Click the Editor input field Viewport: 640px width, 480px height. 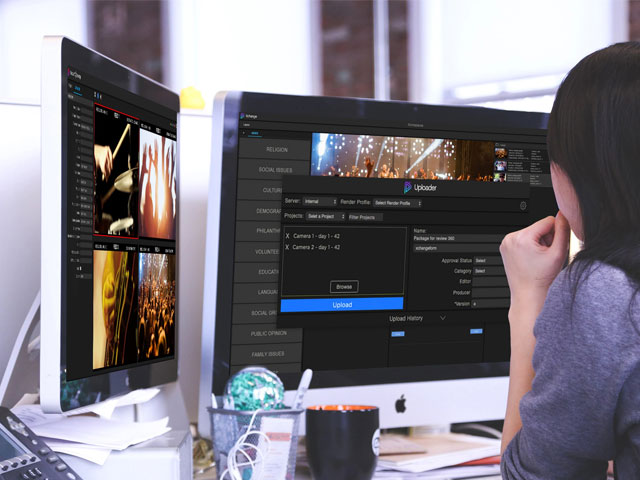coord(490,282)
